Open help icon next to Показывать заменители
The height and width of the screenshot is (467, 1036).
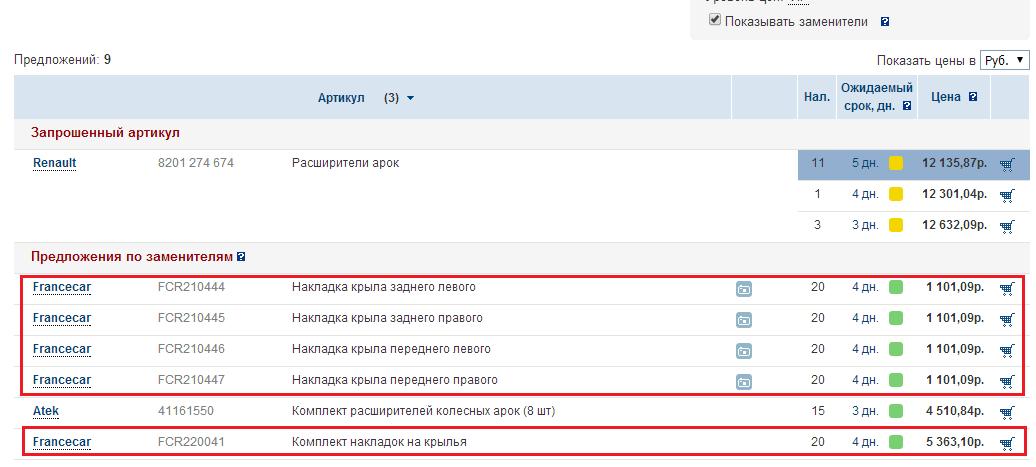885,22
